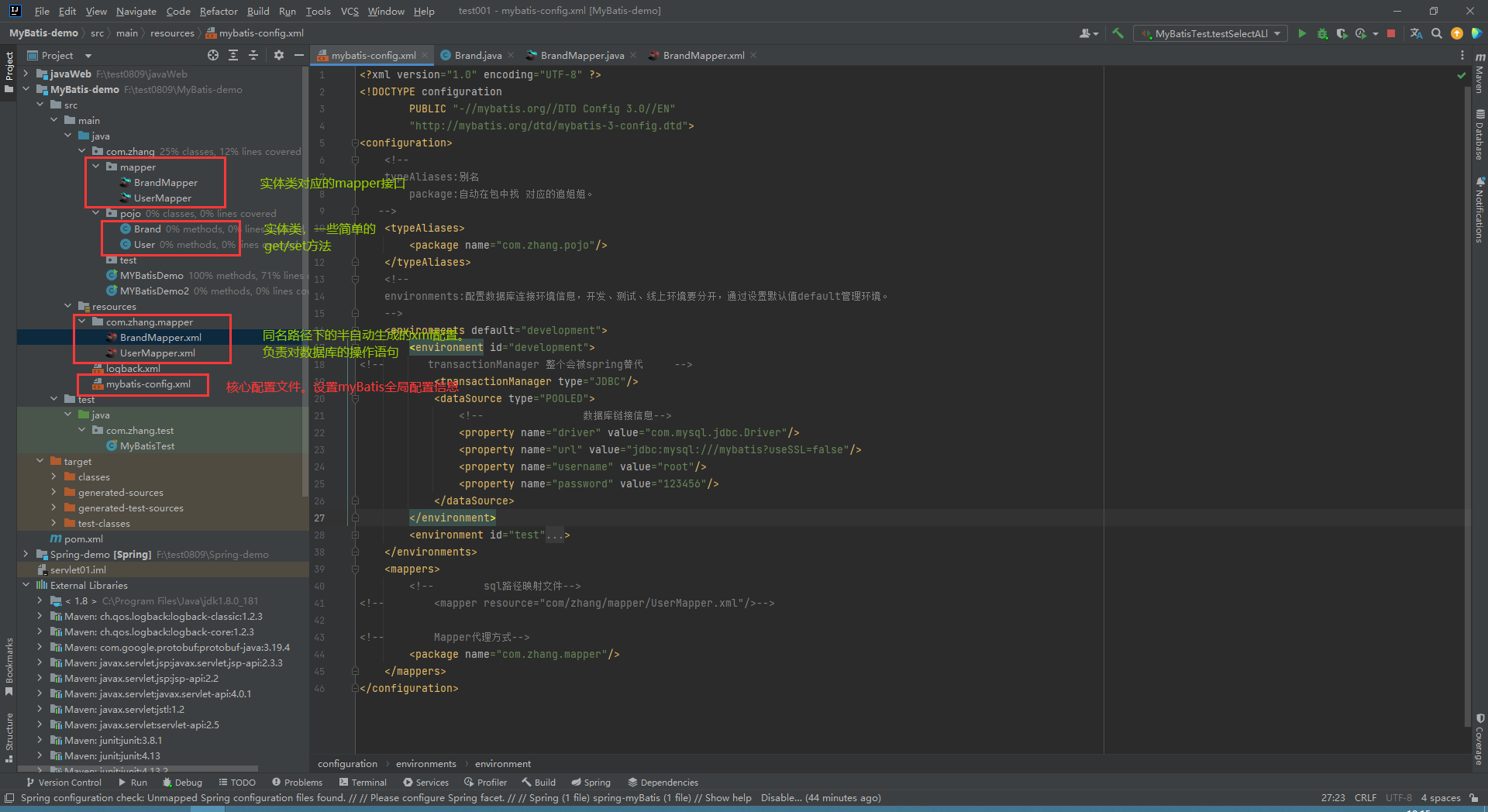Viewport: 1488px width, 812px height.
Task: Stop the running process with red square
Action: click(1391, 33)
